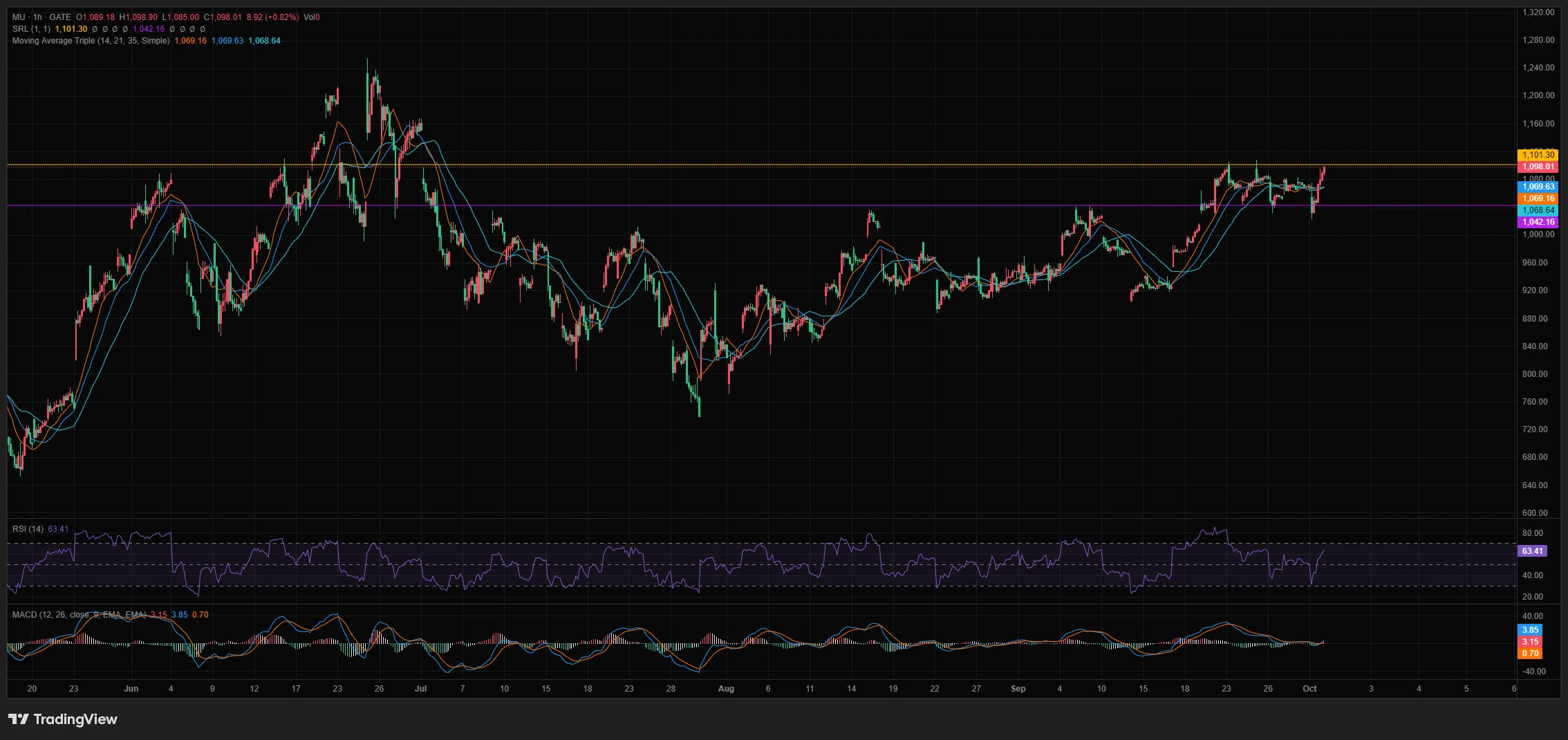Click the yellow 1,101.30 price tag
Viewport: 1568px width, 740px height.
point(1537,155)
